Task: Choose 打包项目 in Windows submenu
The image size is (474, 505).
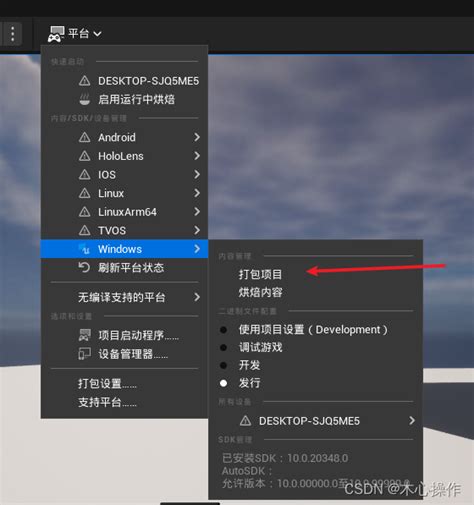Action: tap(260, 274)
